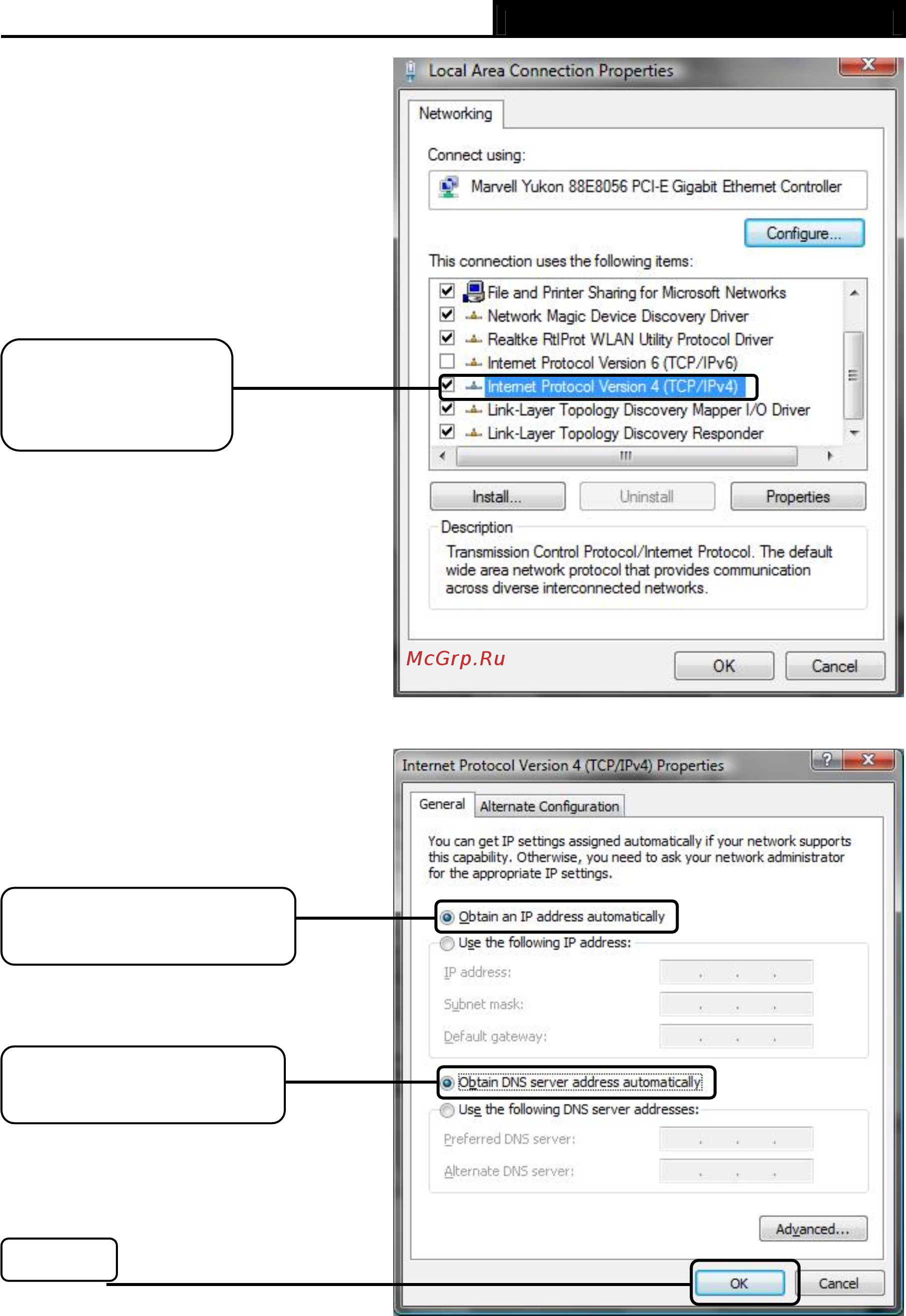Click the Default gateway input field
Image resolution: width=906 pixels, height=1316 pixels.
coord(736,1037)
